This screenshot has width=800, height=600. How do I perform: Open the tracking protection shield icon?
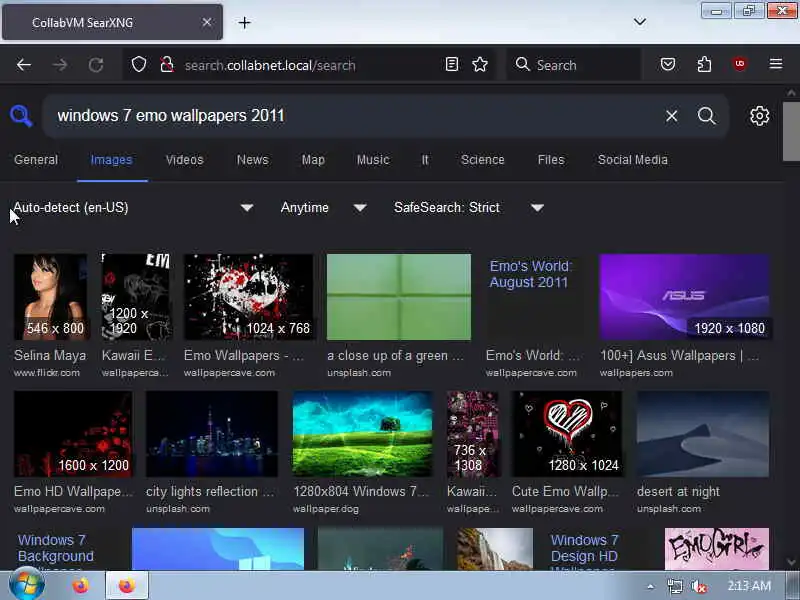(139, 64)
